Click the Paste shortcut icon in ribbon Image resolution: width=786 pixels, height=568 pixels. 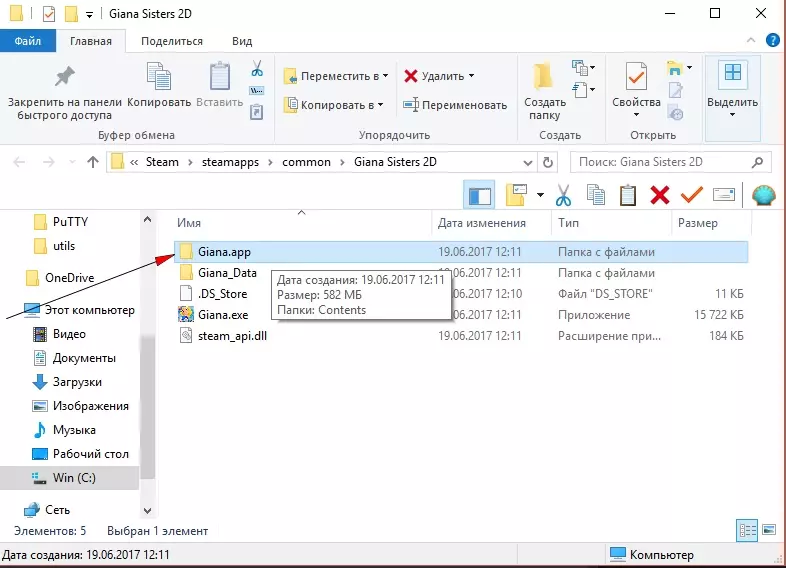click(x=256, y=111)
